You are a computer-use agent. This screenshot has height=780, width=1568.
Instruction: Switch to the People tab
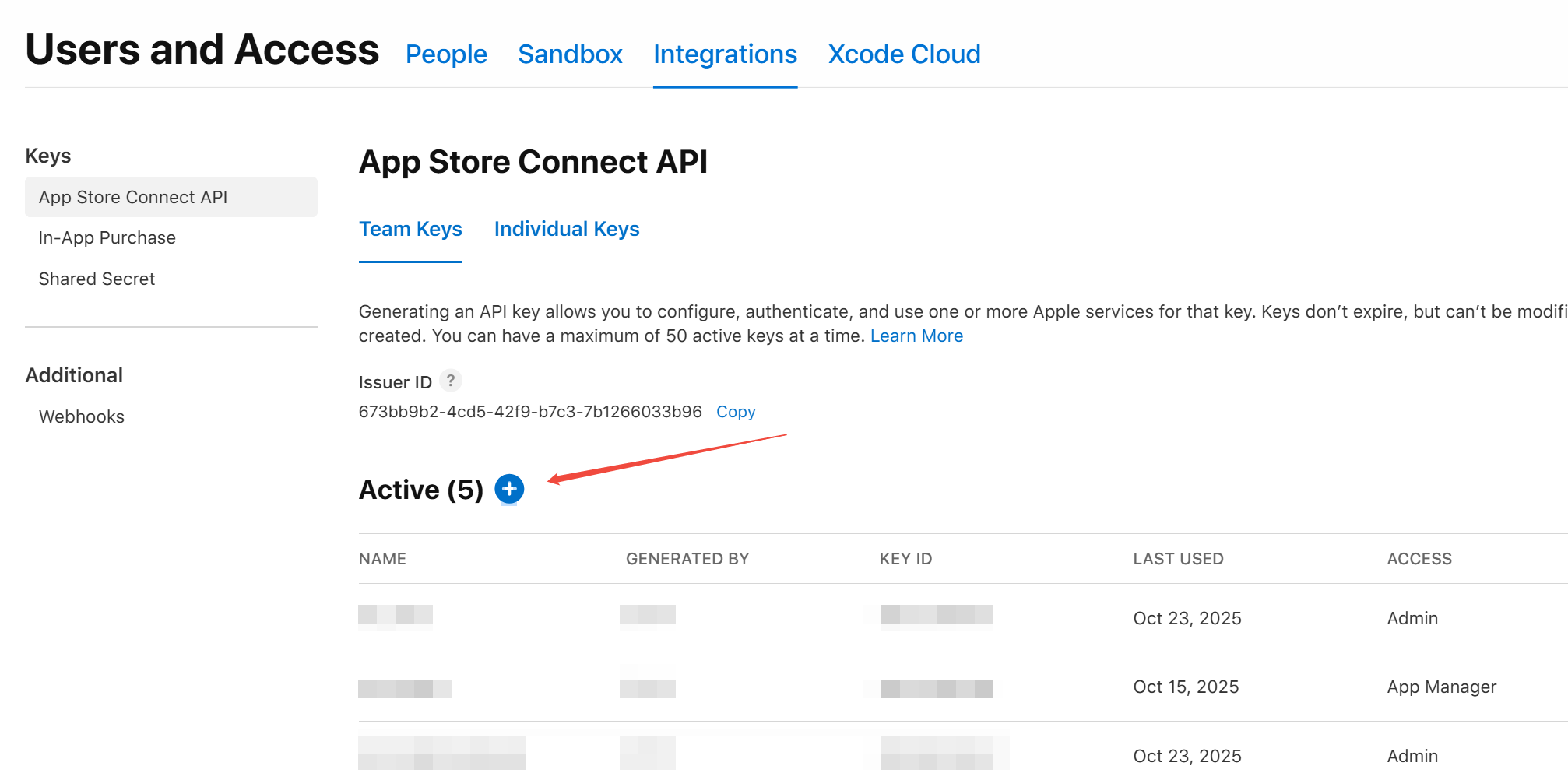[446, 54]
